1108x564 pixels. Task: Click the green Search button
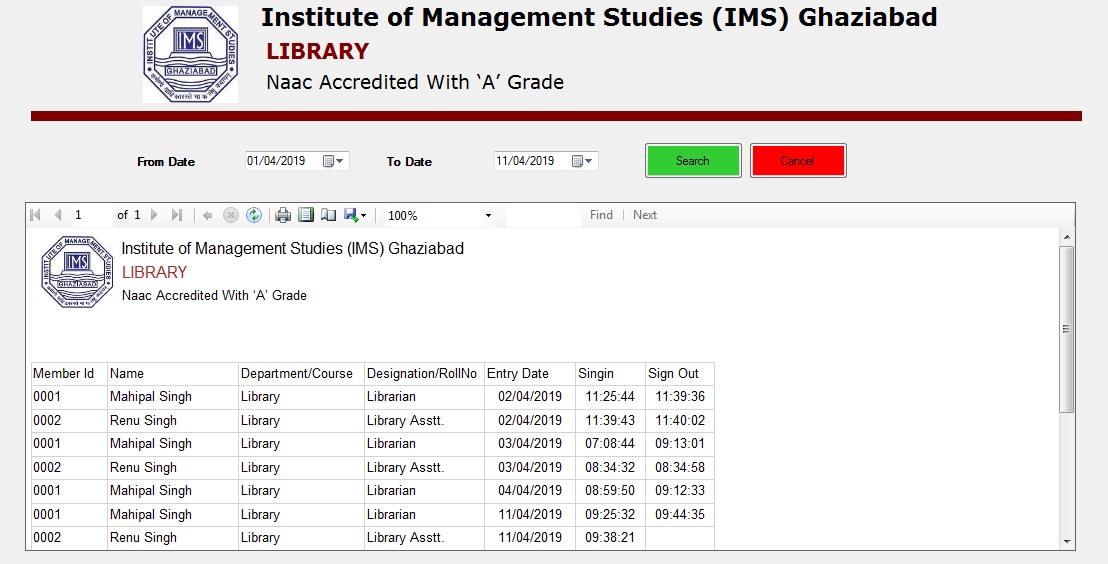click(693, 160)
